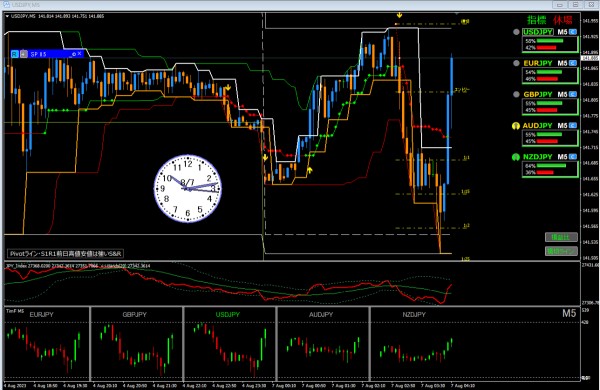600x390 pixels.
Task: Click the gray plus button on SP panel
Action: point(23,54)
